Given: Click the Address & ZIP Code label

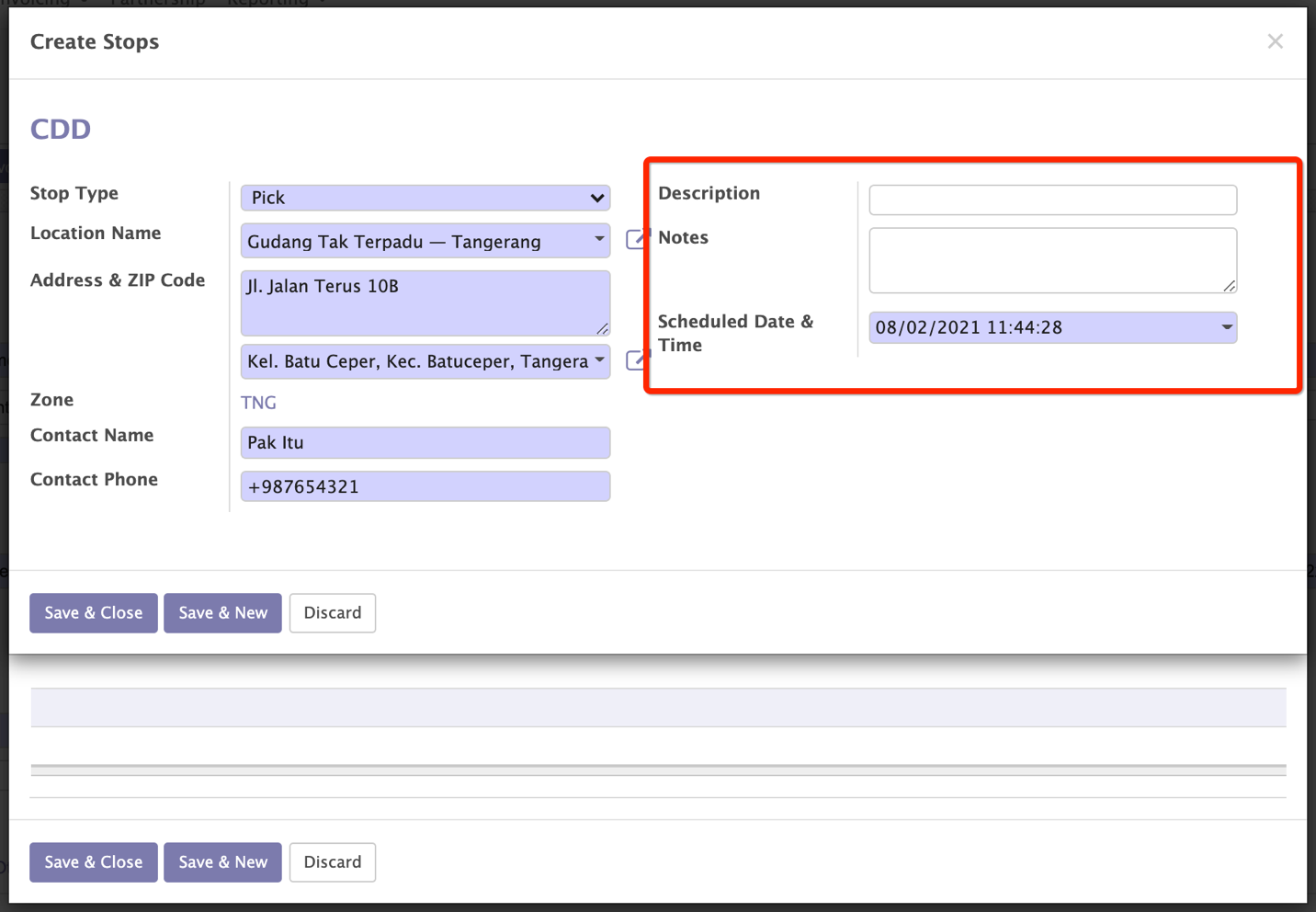Looking at the screenshot, I should coord(118,280).
